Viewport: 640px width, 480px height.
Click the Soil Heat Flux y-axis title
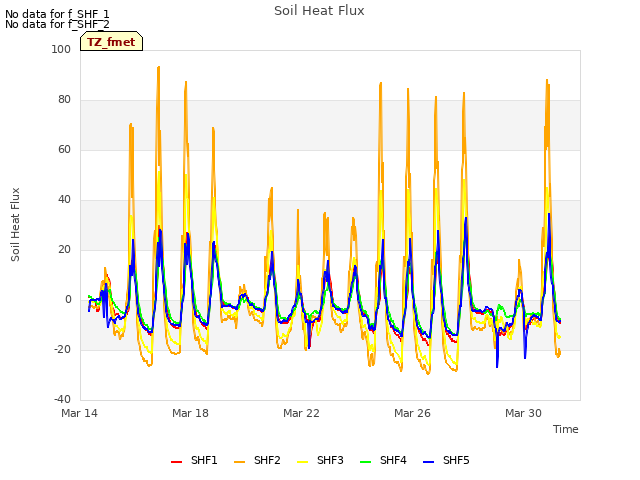click(x=15, y=224)
